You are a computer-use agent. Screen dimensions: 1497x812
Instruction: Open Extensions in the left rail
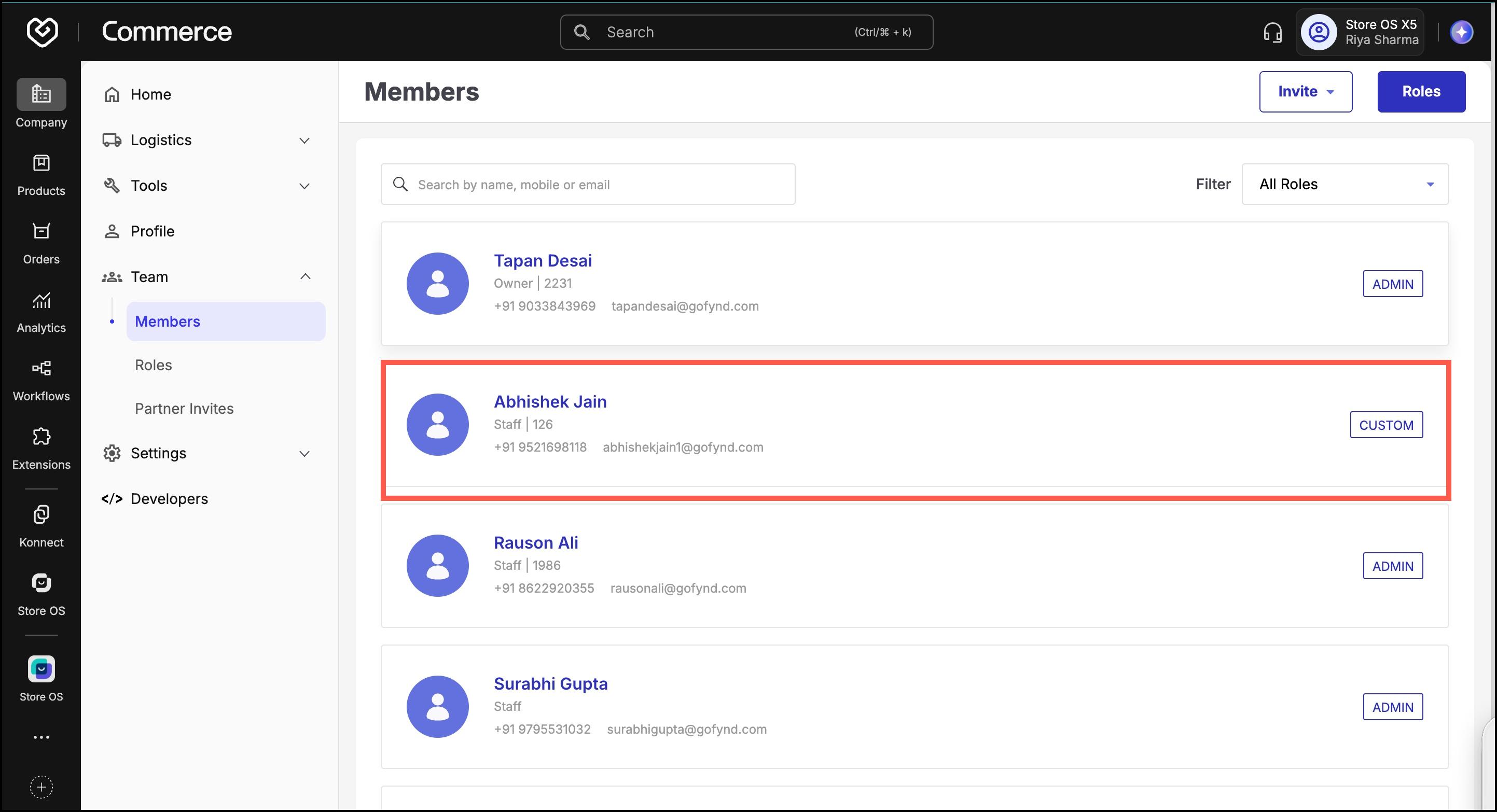tap(41, 449)
